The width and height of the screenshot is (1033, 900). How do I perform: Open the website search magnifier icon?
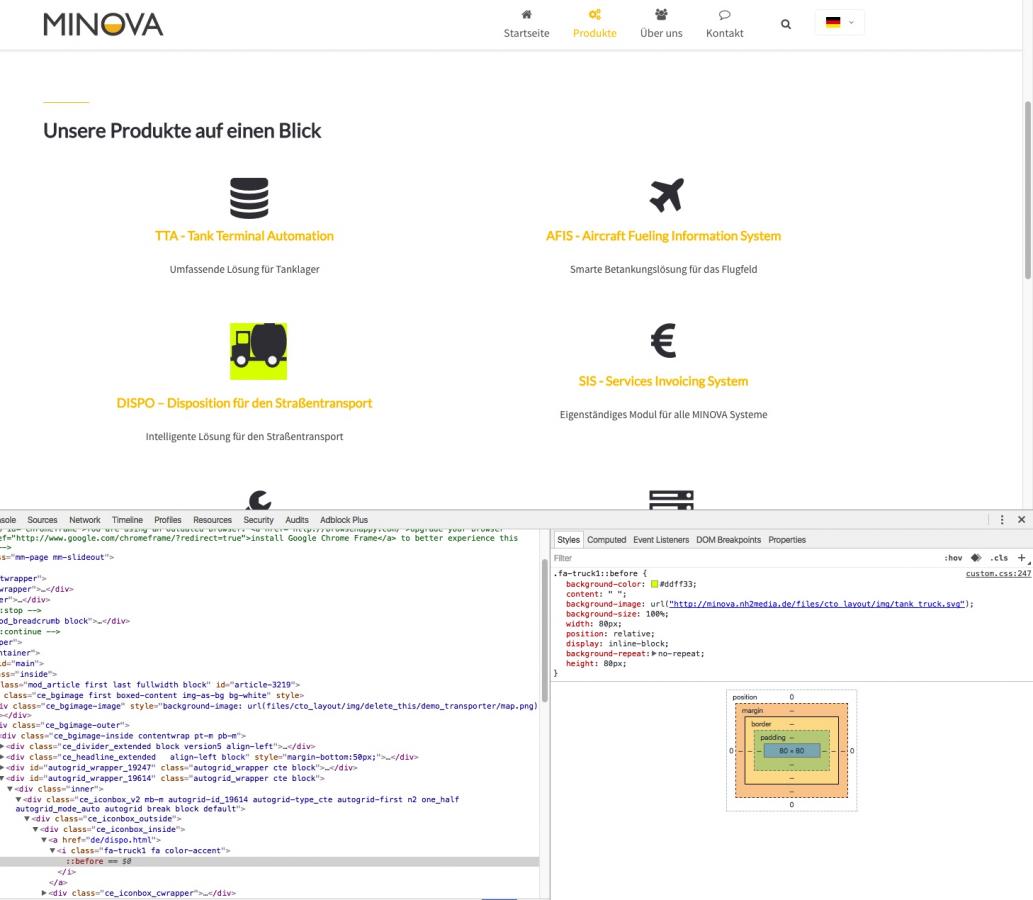point(786,24)
